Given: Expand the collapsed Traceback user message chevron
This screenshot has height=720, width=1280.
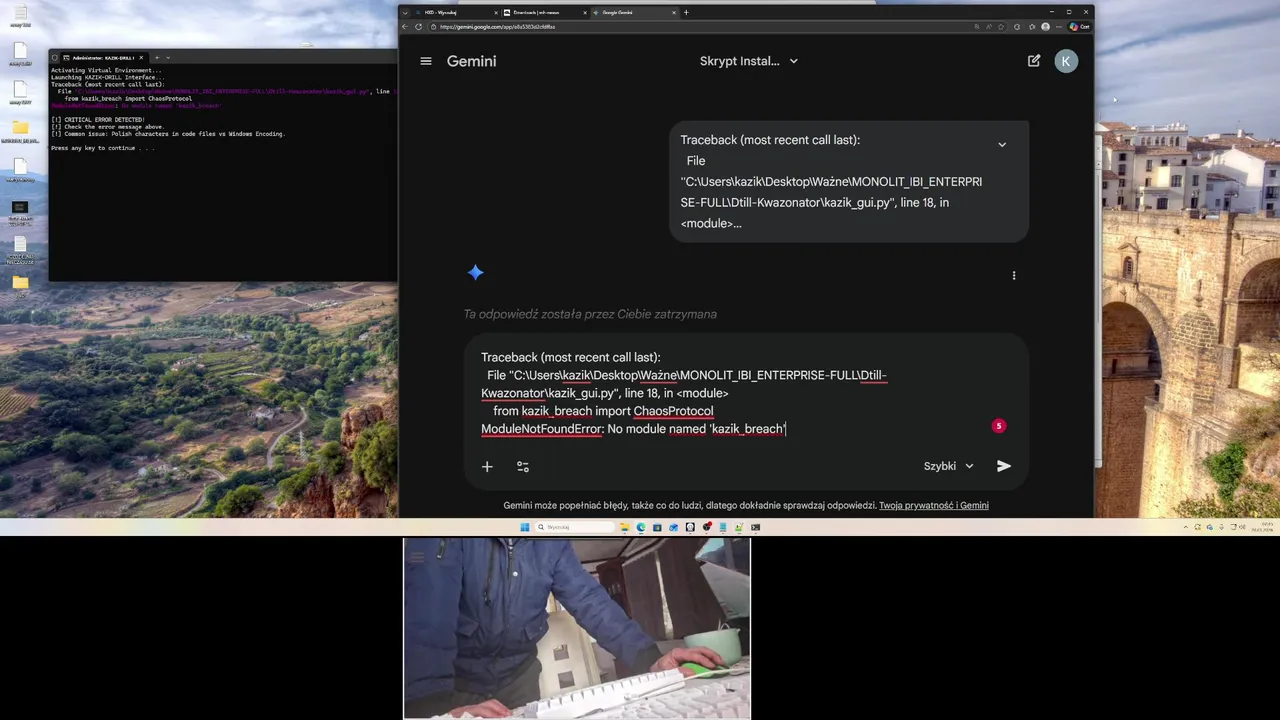Looking at the screenshot, I should click(x=1002, y=145).
